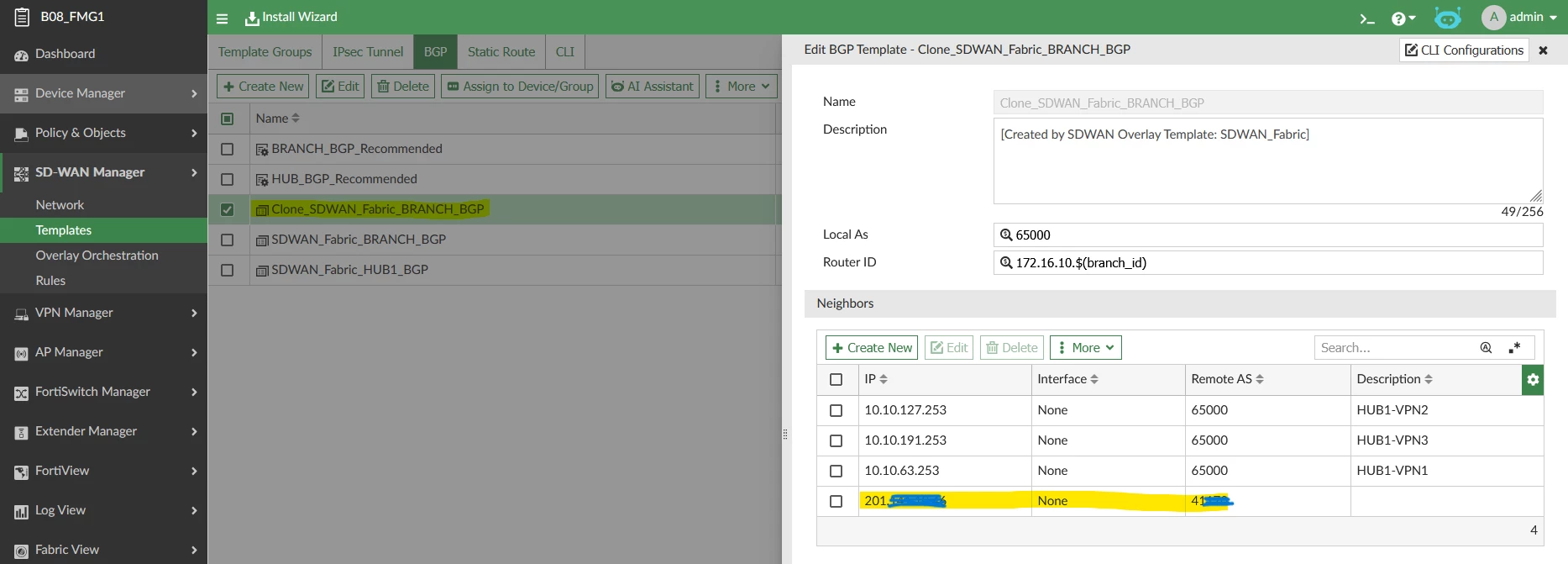Click the SD-WAN Manager sidebar icon

click(x=21, y=173)
